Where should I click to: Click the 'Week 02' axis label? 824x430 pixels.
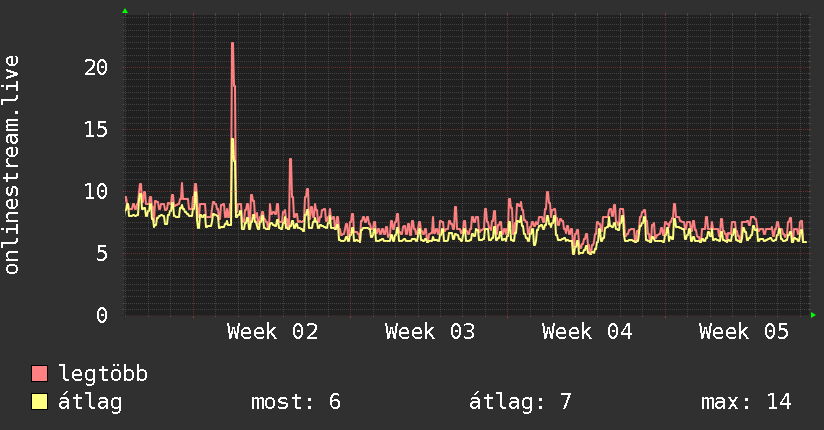coord(273,332)
